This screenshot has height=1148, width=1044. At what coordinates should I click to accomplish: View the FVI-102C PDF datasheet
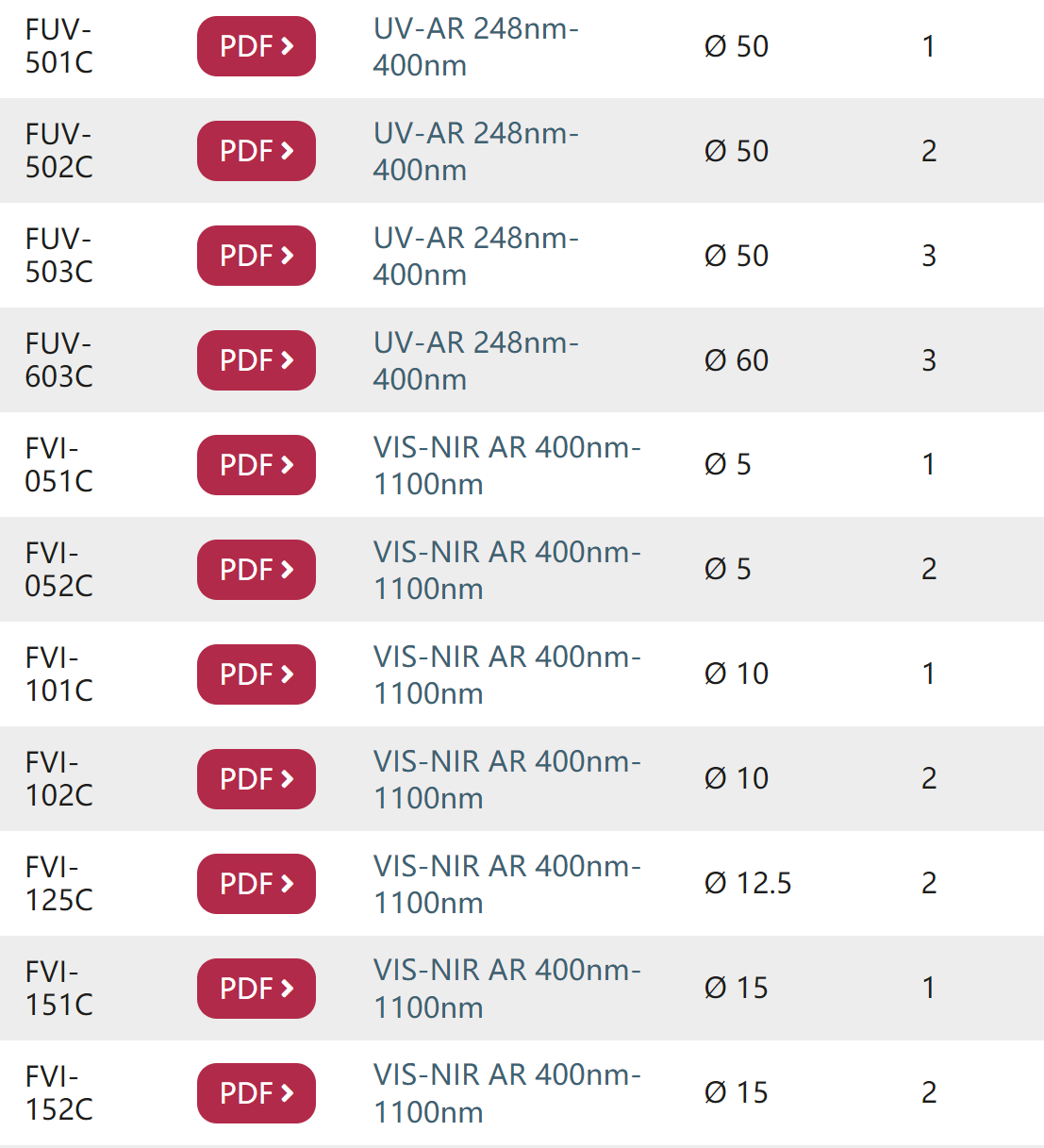coord(257,779)
